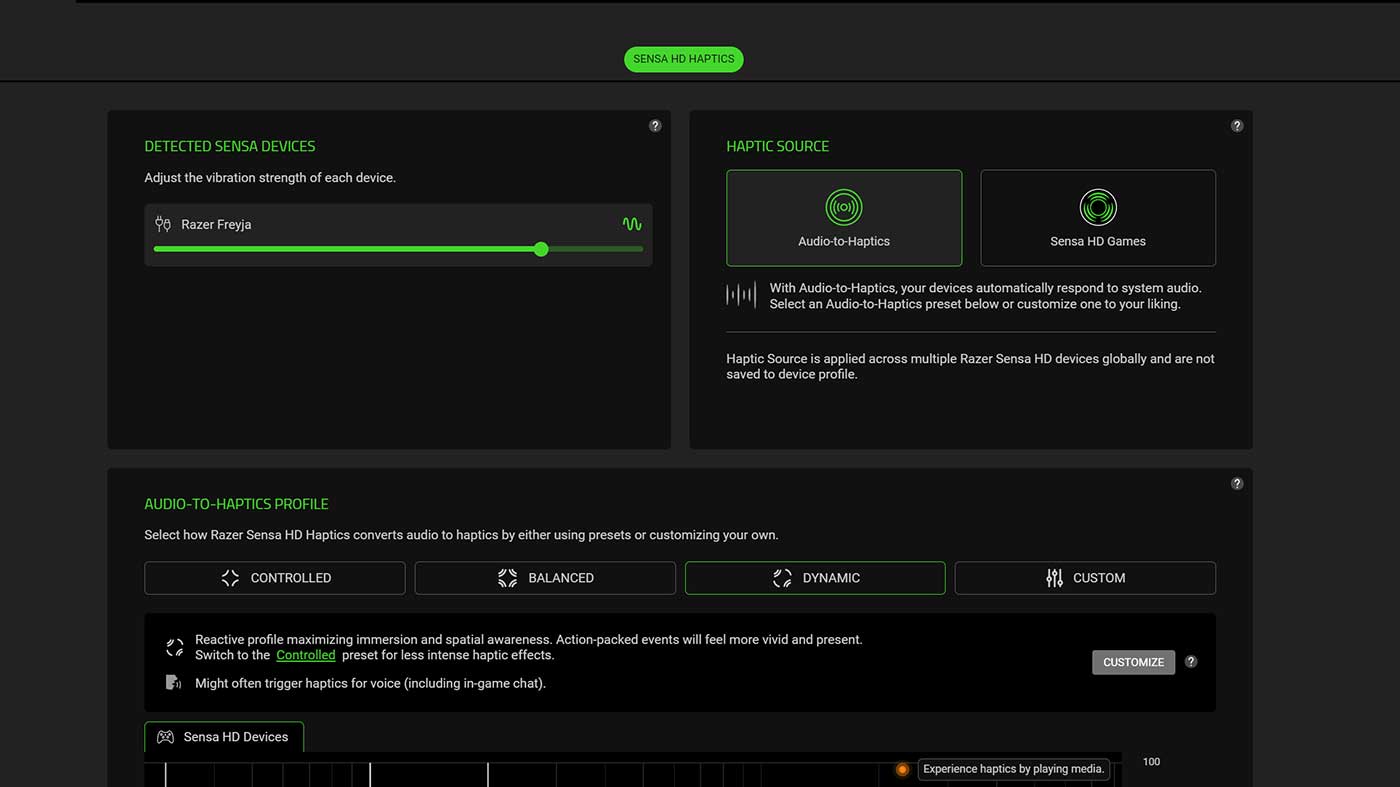Click the CUSTOMIZE button
The width and height of the screenshot is (1400, 787).
pyautogui.click(x=1133, y=662)
